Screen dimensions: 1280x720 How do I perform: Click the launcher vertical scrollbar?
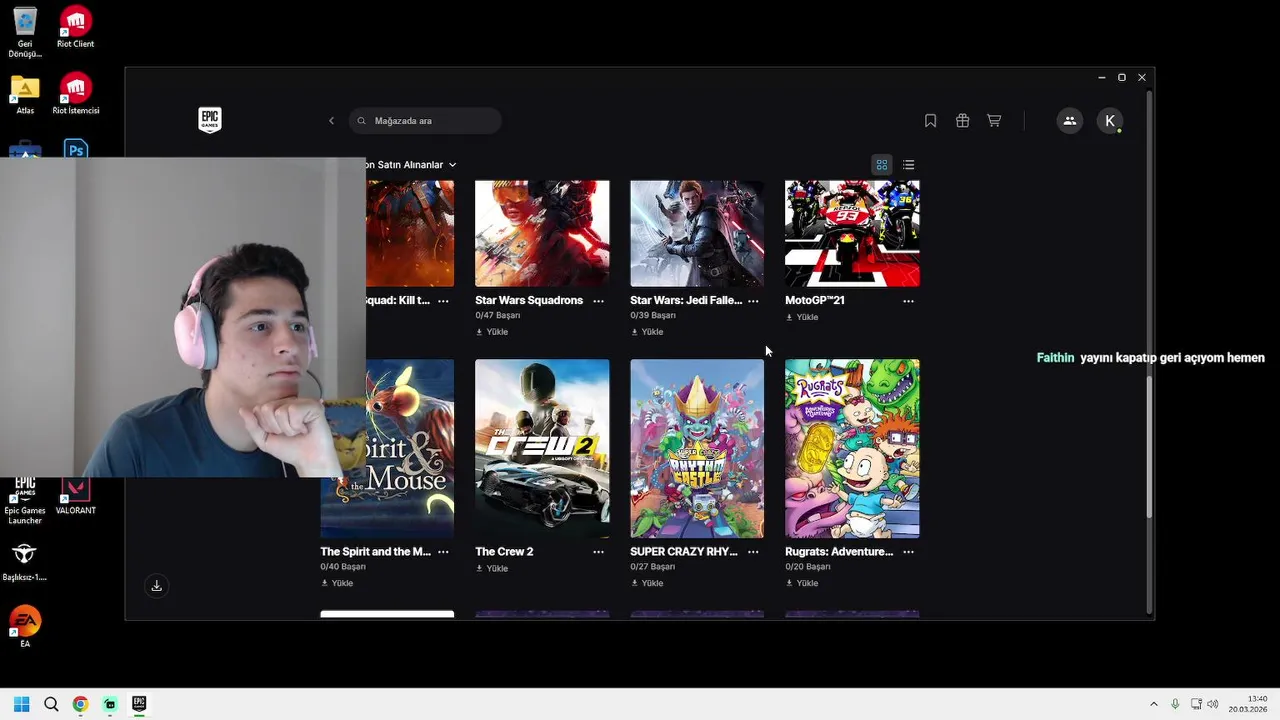(x=1149, y=447)
